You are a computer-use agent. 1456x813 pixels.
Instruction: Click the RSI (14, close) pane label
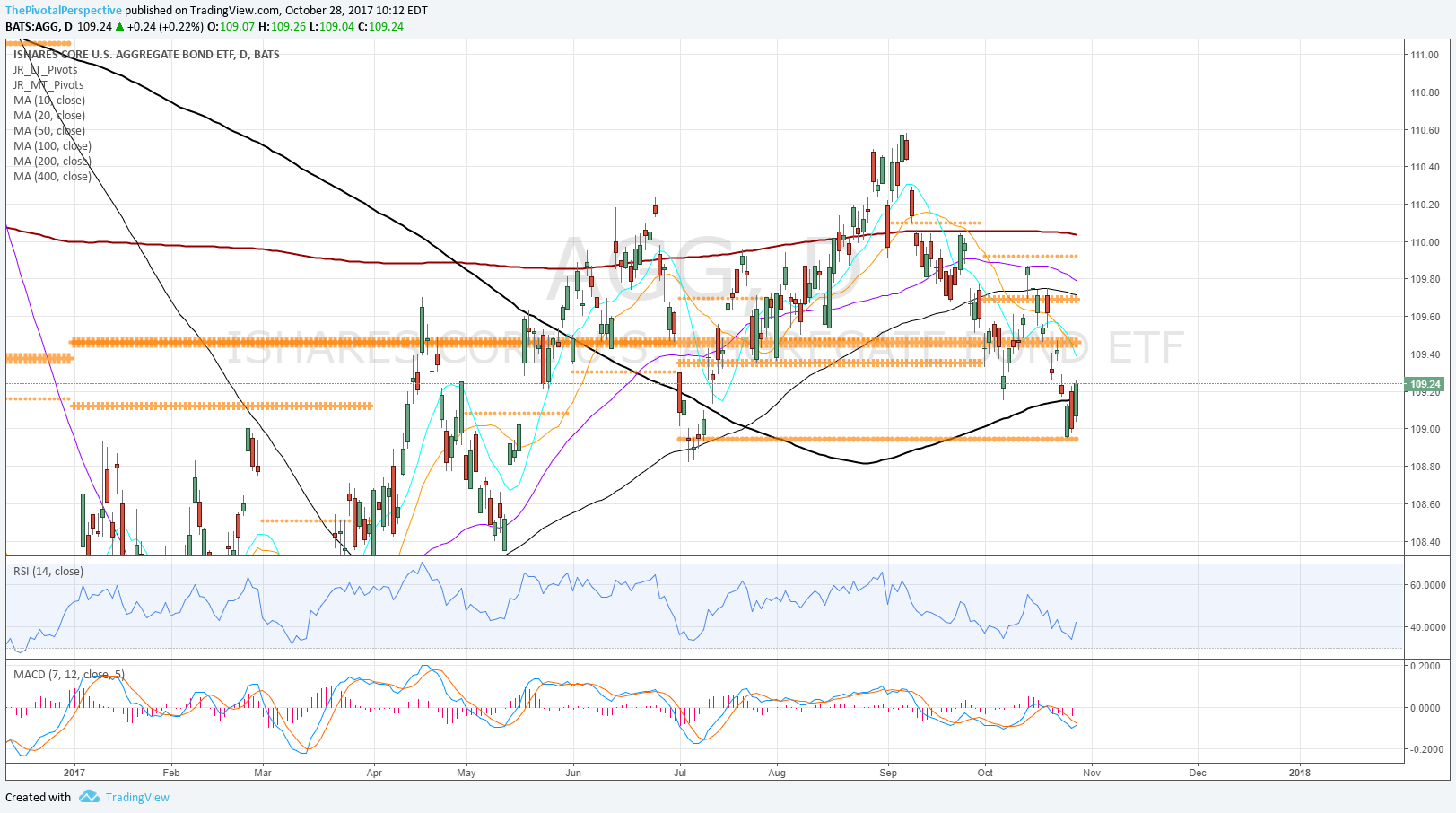coord(48,571)
